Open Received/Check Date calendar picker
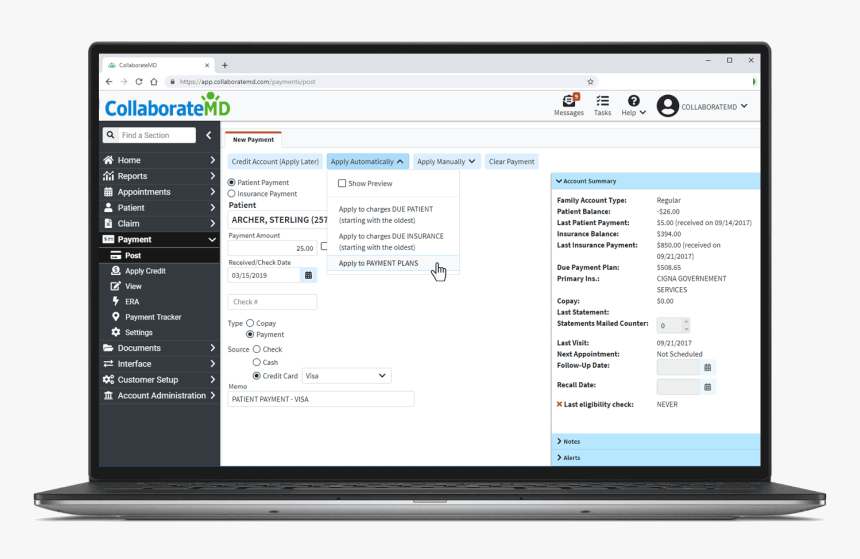860x559 pixels. click(x=308, y=275)
